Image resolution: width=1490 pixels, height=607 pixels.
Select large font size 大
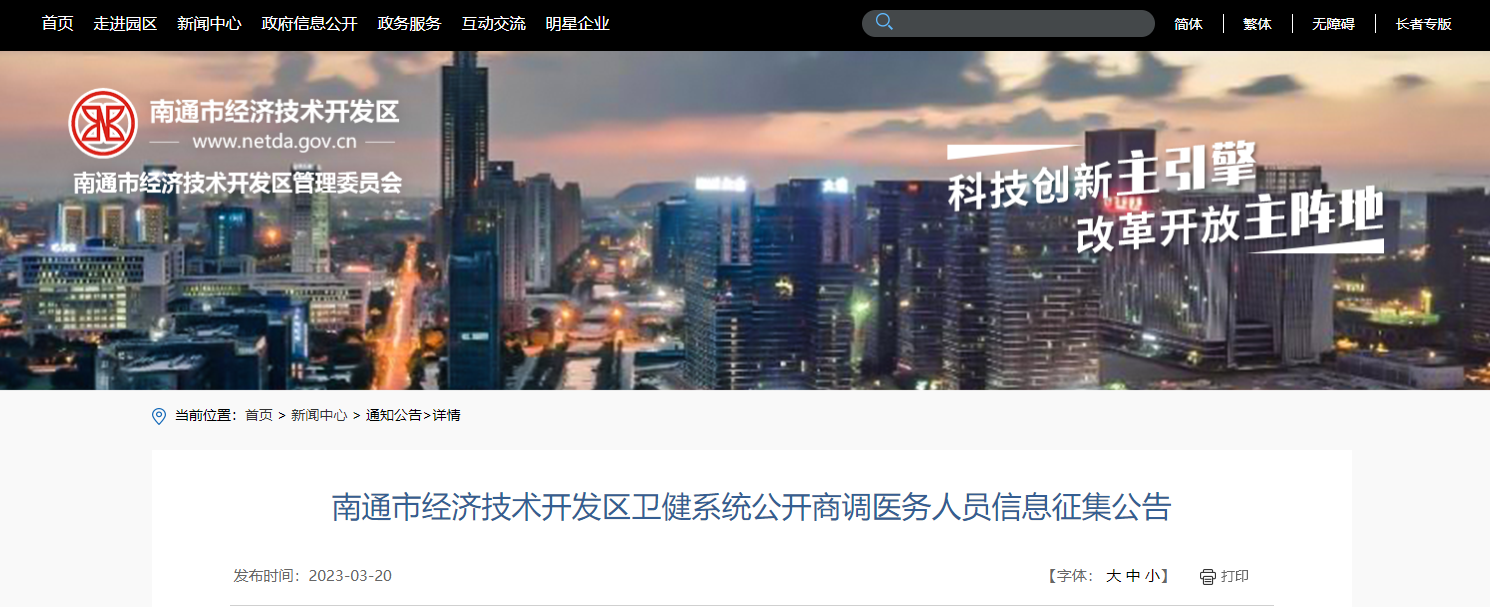pyautogui.click(x=1113, y=576)
